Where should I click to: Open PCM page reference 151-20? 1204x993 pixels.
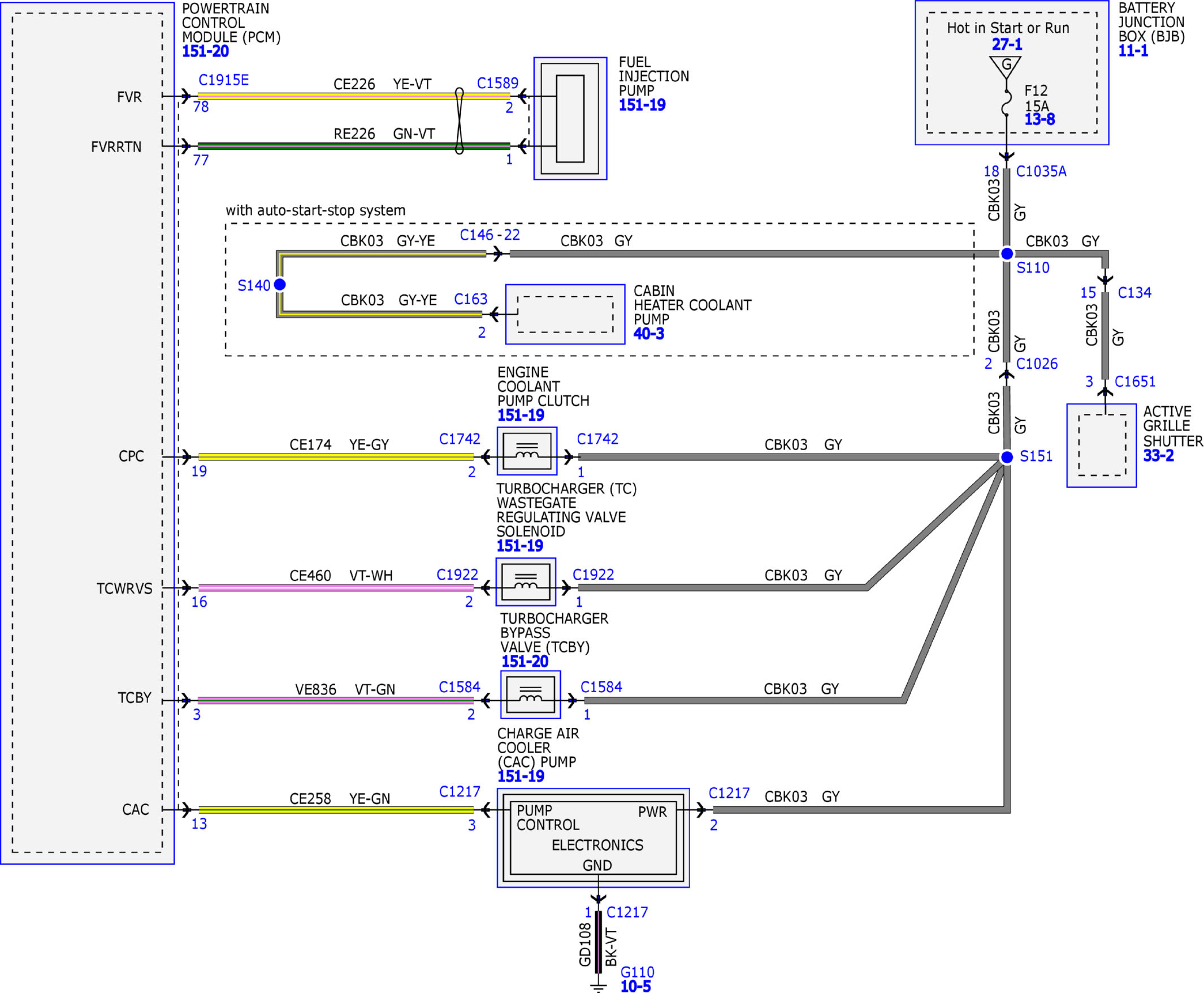coord(205,51)
